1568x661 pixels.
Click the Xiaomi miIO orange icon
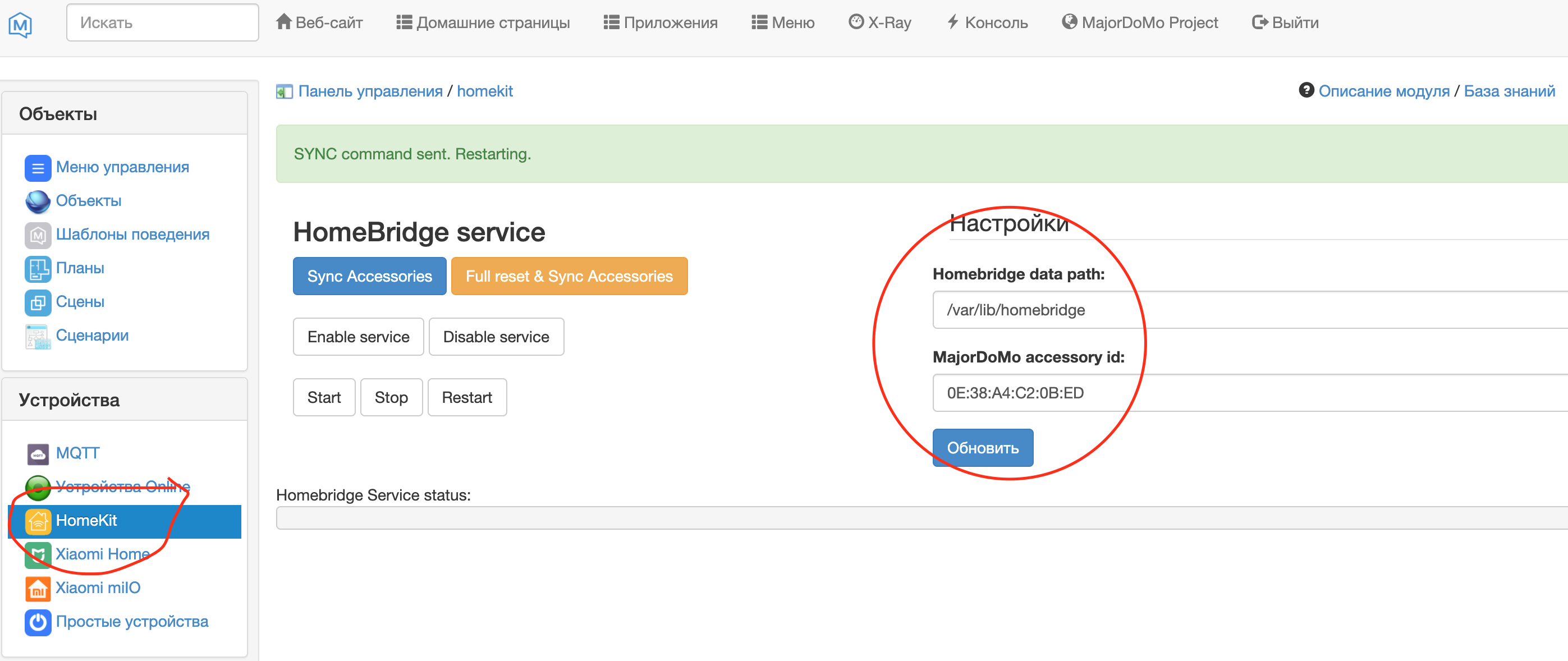tap(38, 588)
